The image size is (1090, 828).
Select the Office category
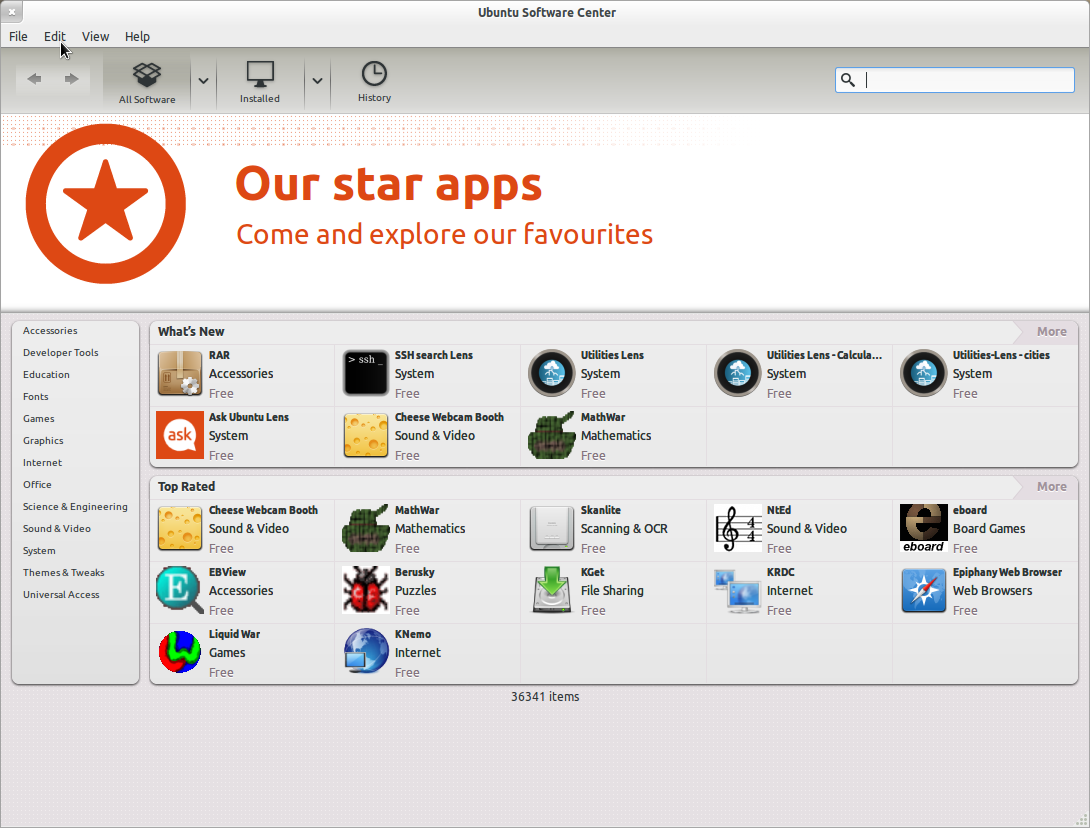(x=37, y=485)
